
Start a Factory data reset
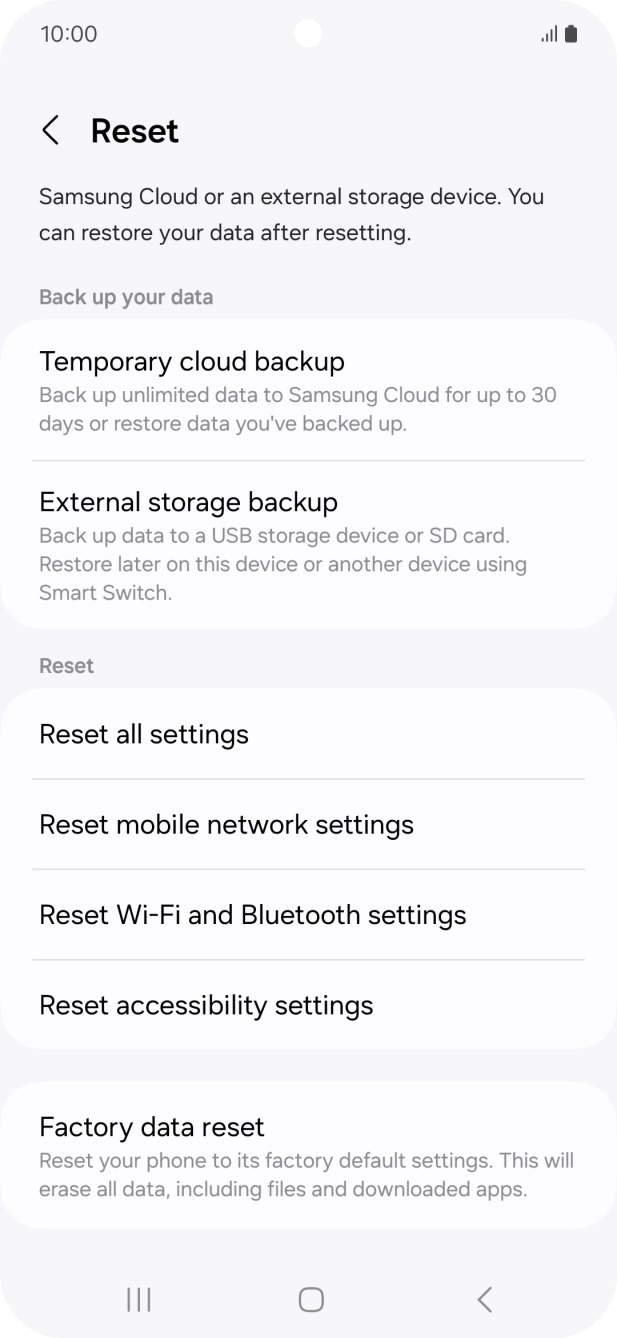(x=151, y=1127)
